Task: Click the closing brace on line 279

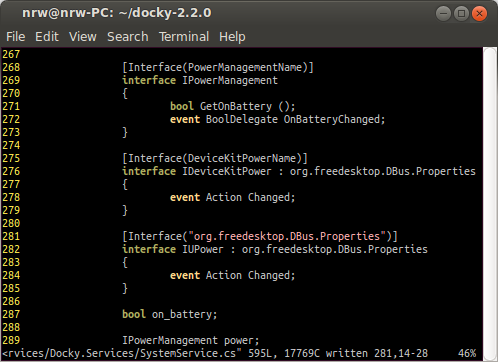Action: click(125, 210)
